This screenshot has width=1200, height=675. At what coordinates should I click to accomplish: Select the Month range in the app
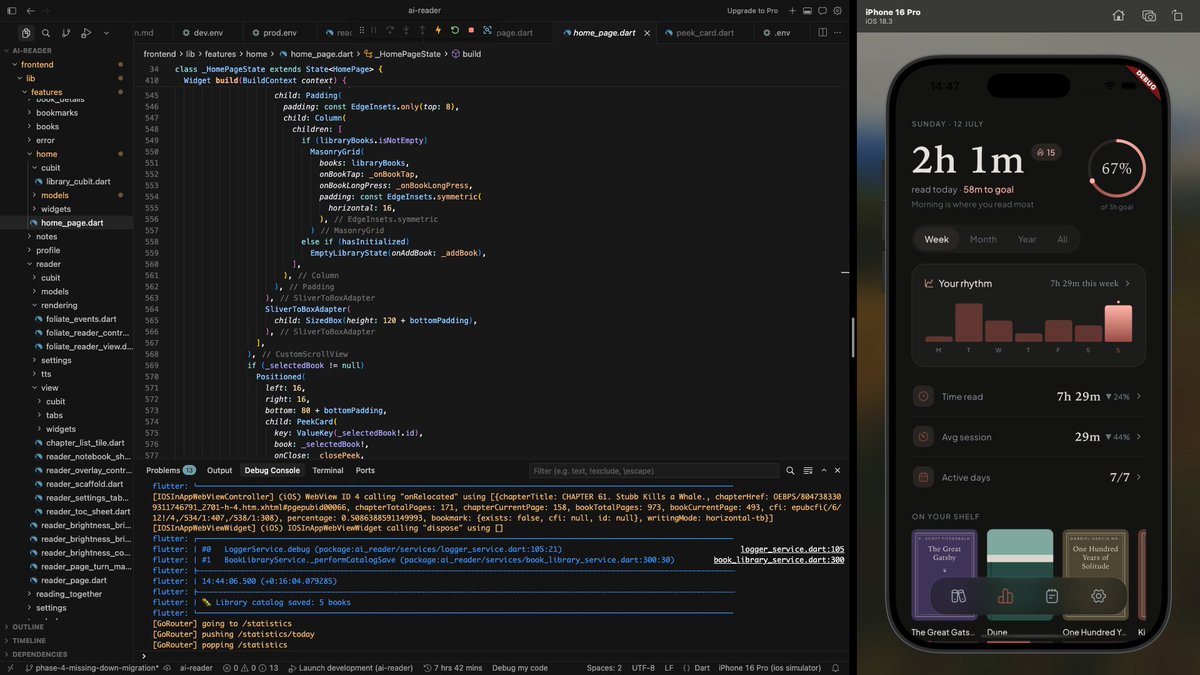[x=983, y=239]
